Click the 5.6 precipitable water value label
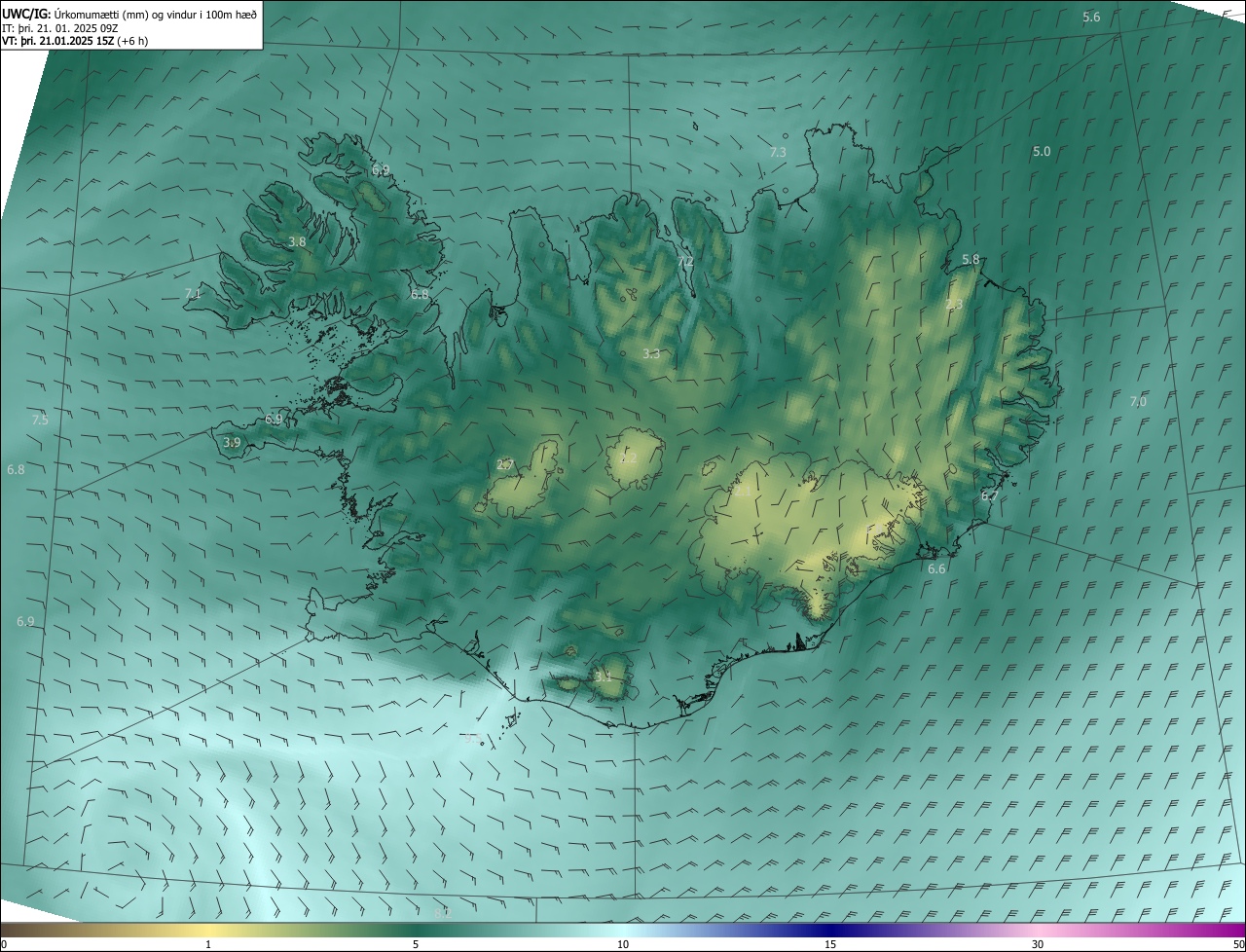The image size is (1246, 952). (1091, 18)
